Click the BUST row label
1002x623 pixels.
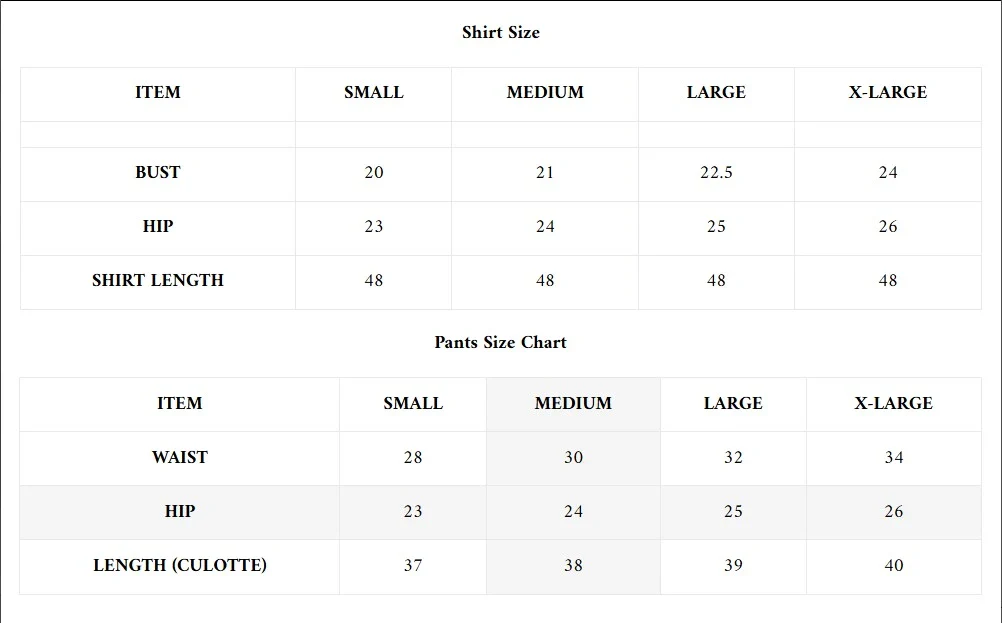pos(158,172)
